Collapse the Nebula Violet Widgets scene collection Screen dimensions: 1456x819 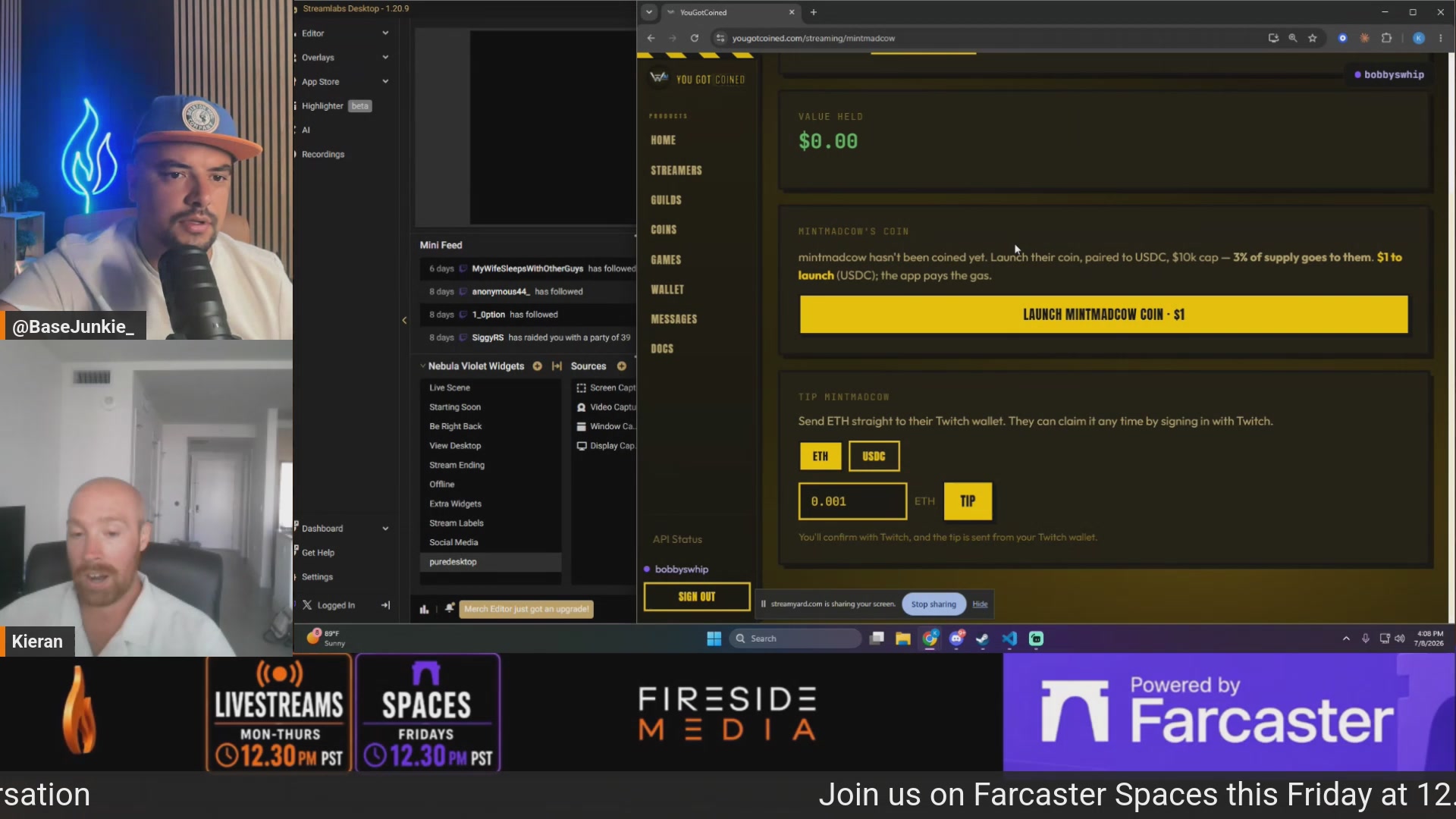click(422, 366)
